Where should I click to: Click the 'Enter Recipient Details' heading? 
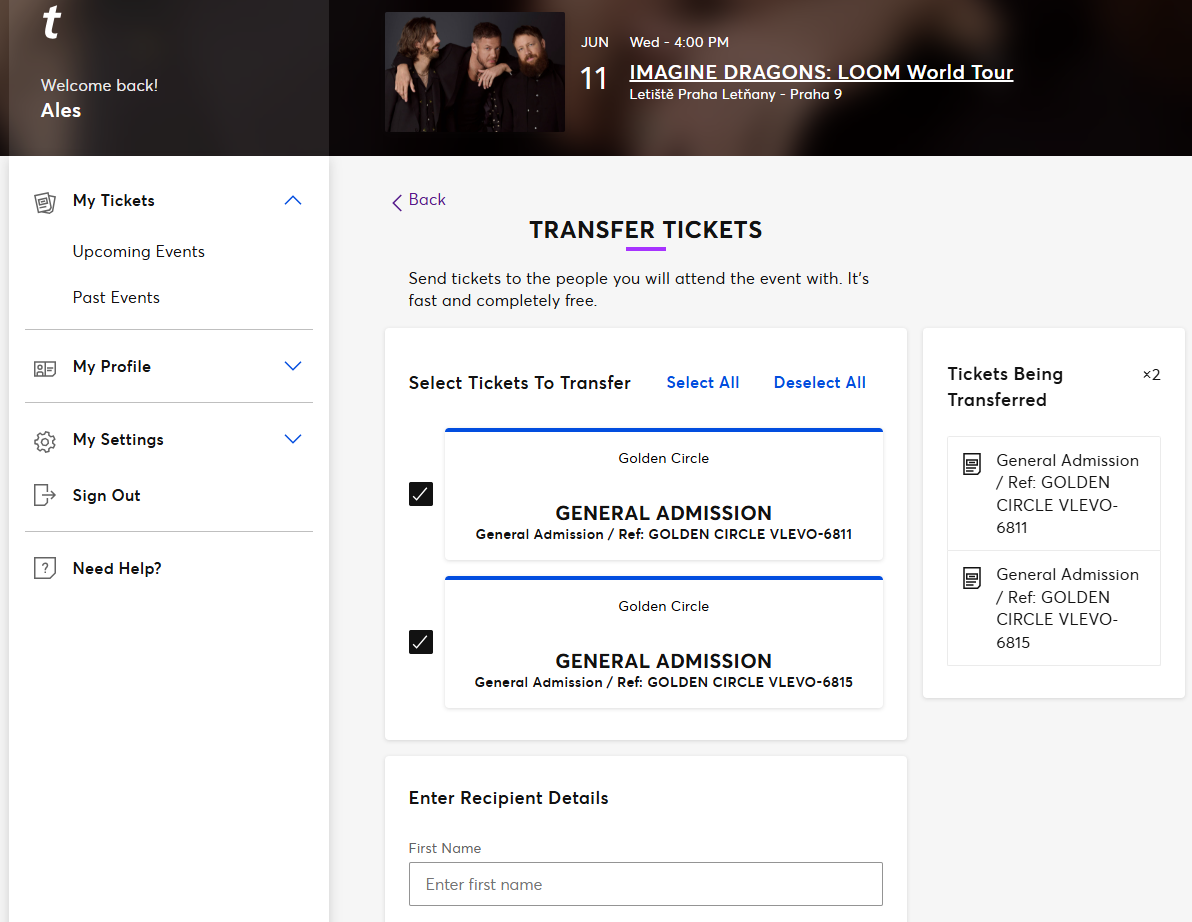pos(509,798)
